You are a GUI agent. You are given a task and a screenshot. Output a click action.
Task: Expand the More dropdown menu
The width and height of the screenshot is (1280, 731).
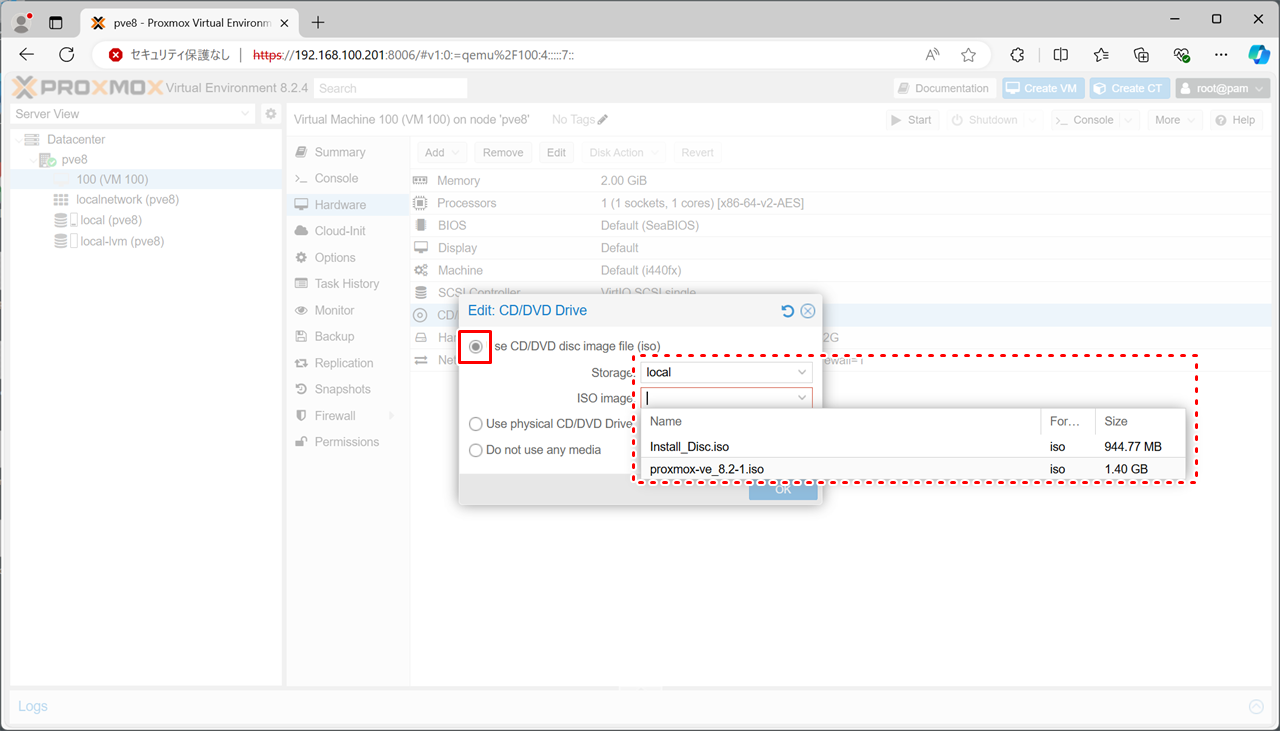pyautogui.click(x=1174, y=120)
